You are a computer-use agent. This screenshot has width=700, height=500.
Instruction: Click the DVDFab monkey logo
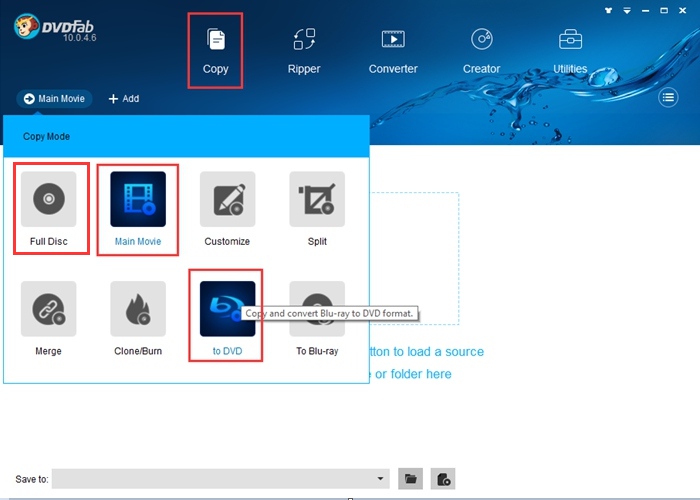(x=26, y=26)
